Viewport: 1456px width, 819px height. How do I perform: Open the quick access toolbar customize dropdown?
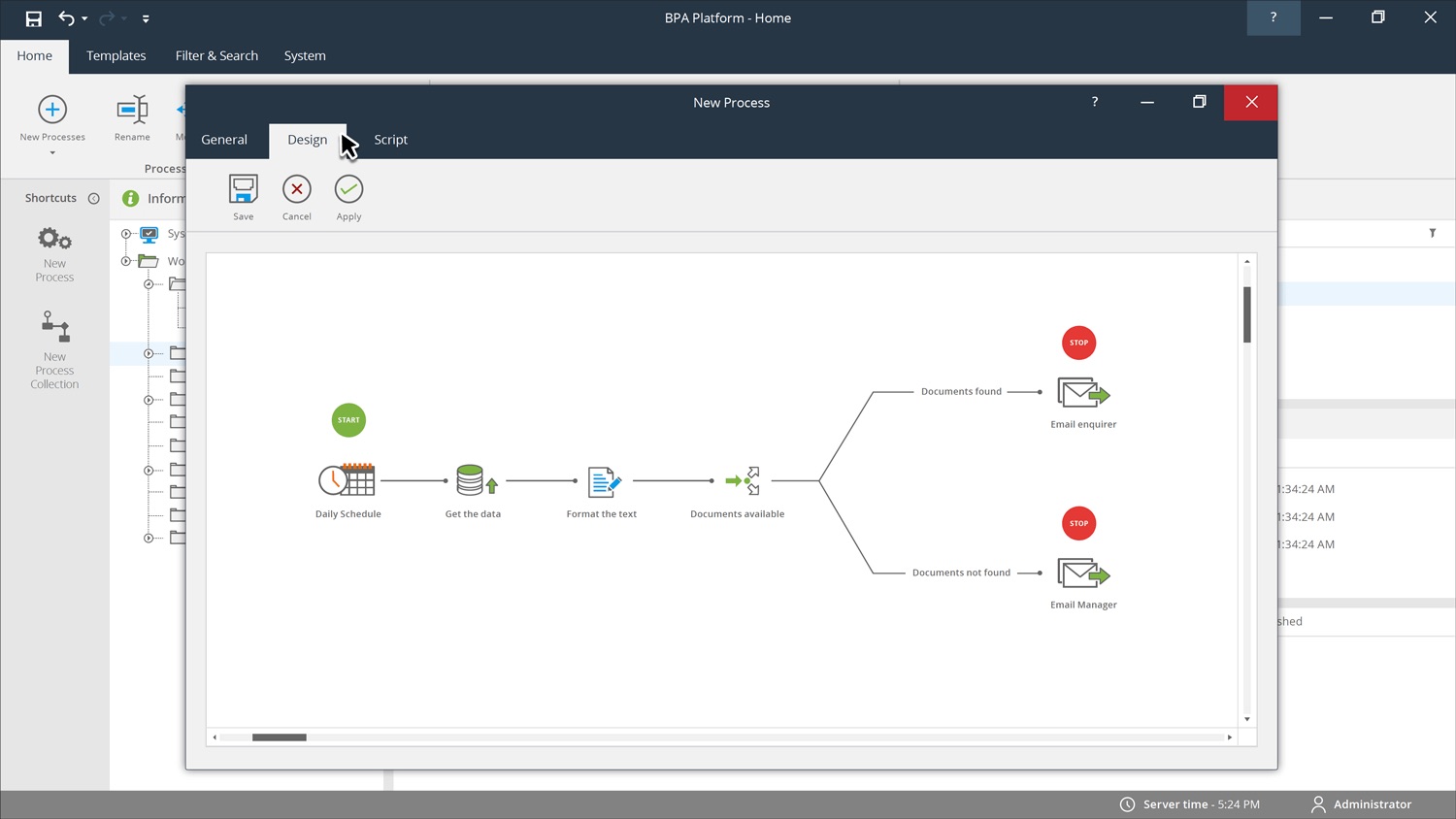click(146, 18)
